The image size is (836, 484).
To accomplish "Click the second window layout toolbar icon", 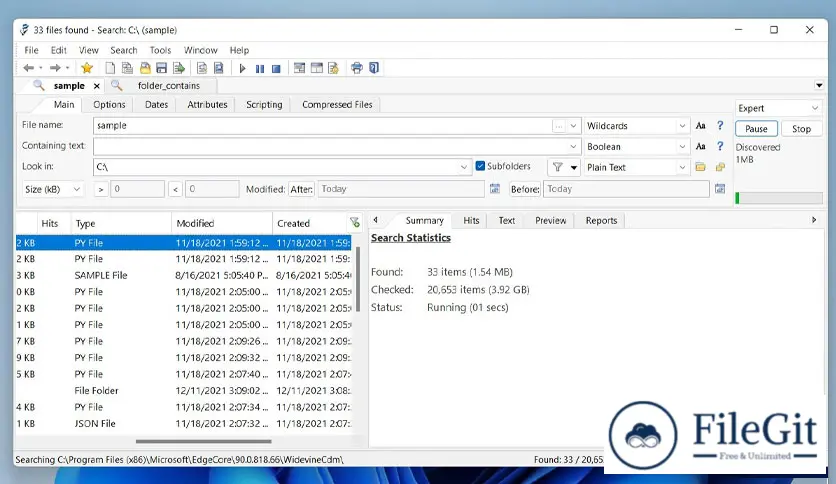I will (317, 68).
